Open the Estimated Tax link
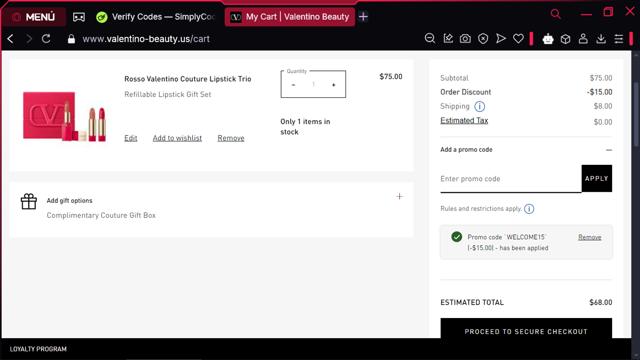Screen dimensions: 640x360 (464, 120)
